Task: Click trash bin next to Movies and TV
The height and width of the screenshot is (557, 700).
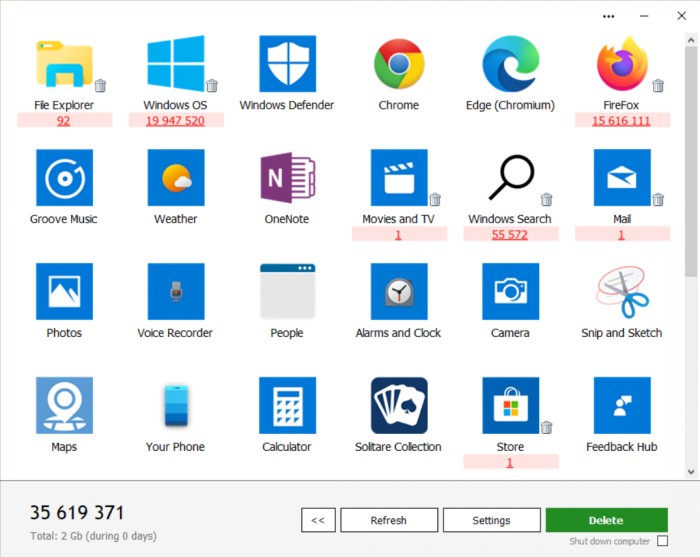Action: point(435,199)
